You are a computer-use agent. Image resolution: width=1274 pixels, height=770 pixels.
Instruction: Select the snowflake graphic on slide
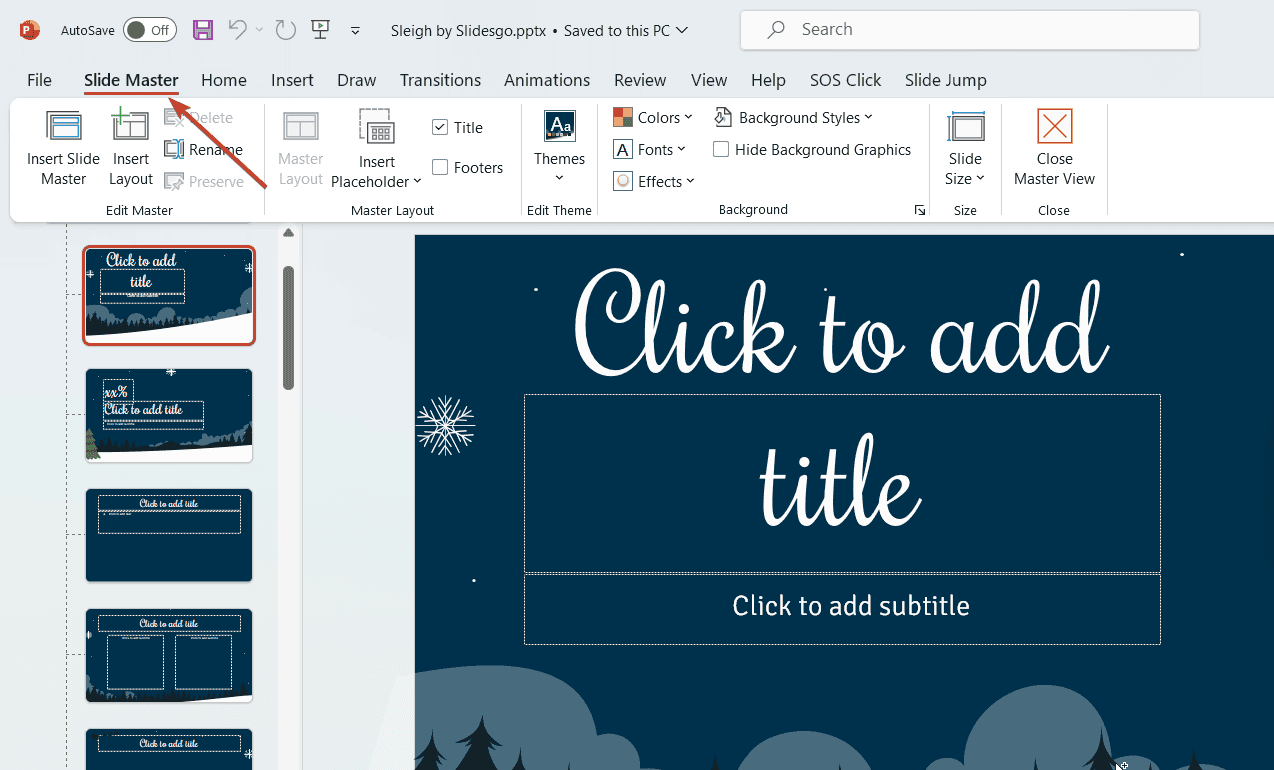445,425
